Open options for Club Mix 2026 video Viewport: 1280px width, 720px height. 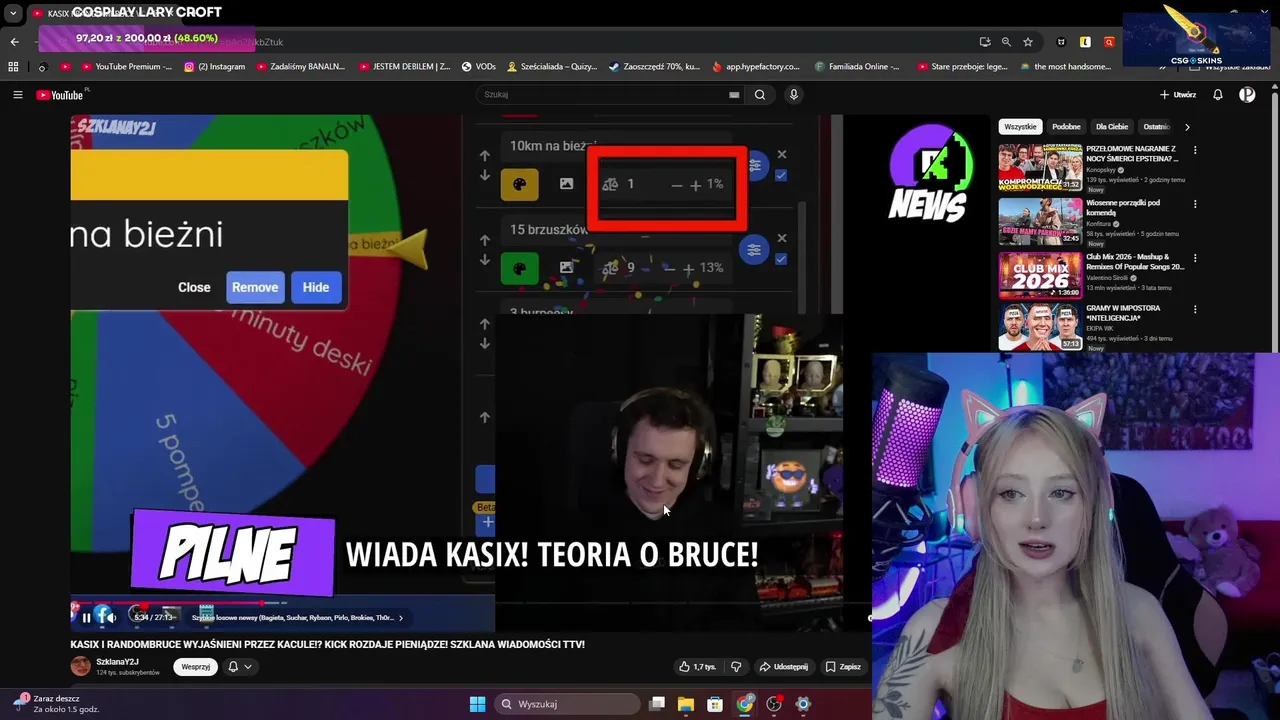pyautogui.click(x=1194, y=259)
